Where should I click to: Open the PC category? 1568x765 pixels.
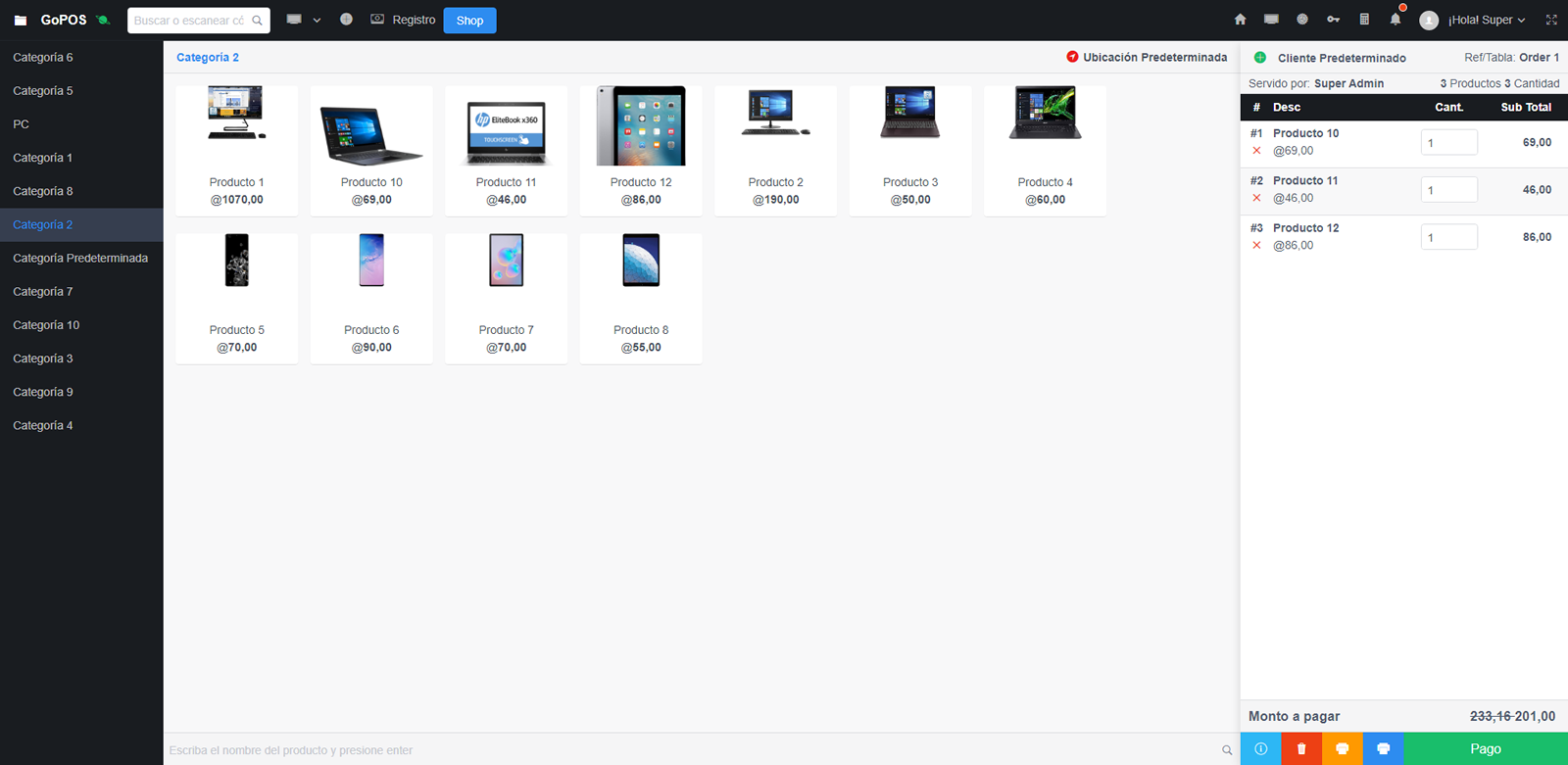point(22,124)
